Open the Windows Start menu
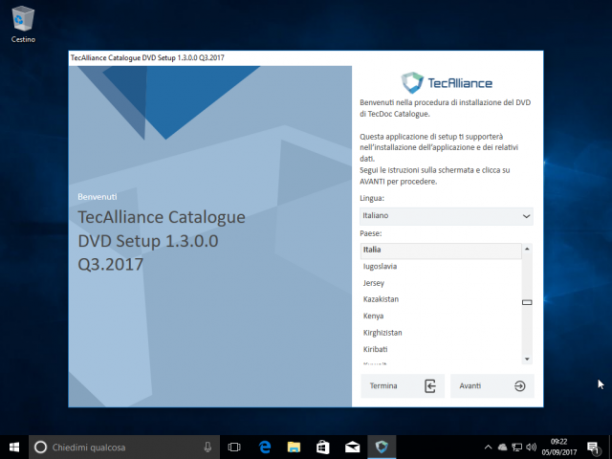The height and width of the screenshot is (459, 612). click(14, 447)
